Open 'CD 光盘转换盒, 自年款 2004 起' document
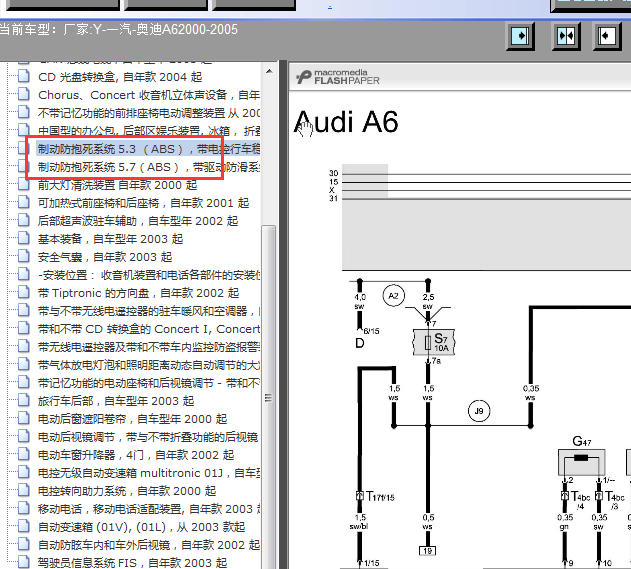631x569 pixels. coord(120,77)
